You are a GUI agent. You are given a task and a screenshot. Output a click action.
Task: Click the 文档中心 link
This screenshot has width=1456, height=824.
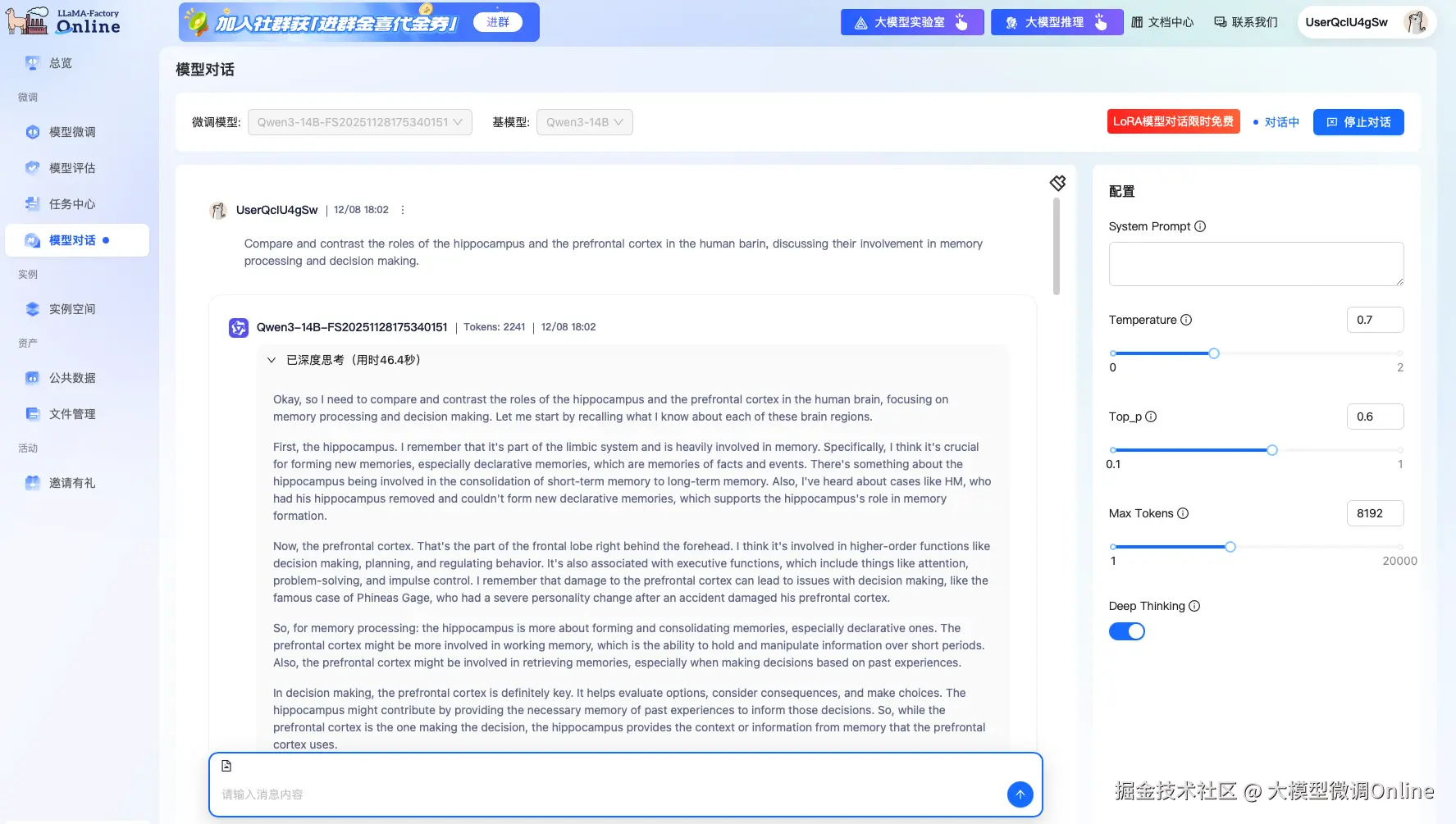point(1162,22)
